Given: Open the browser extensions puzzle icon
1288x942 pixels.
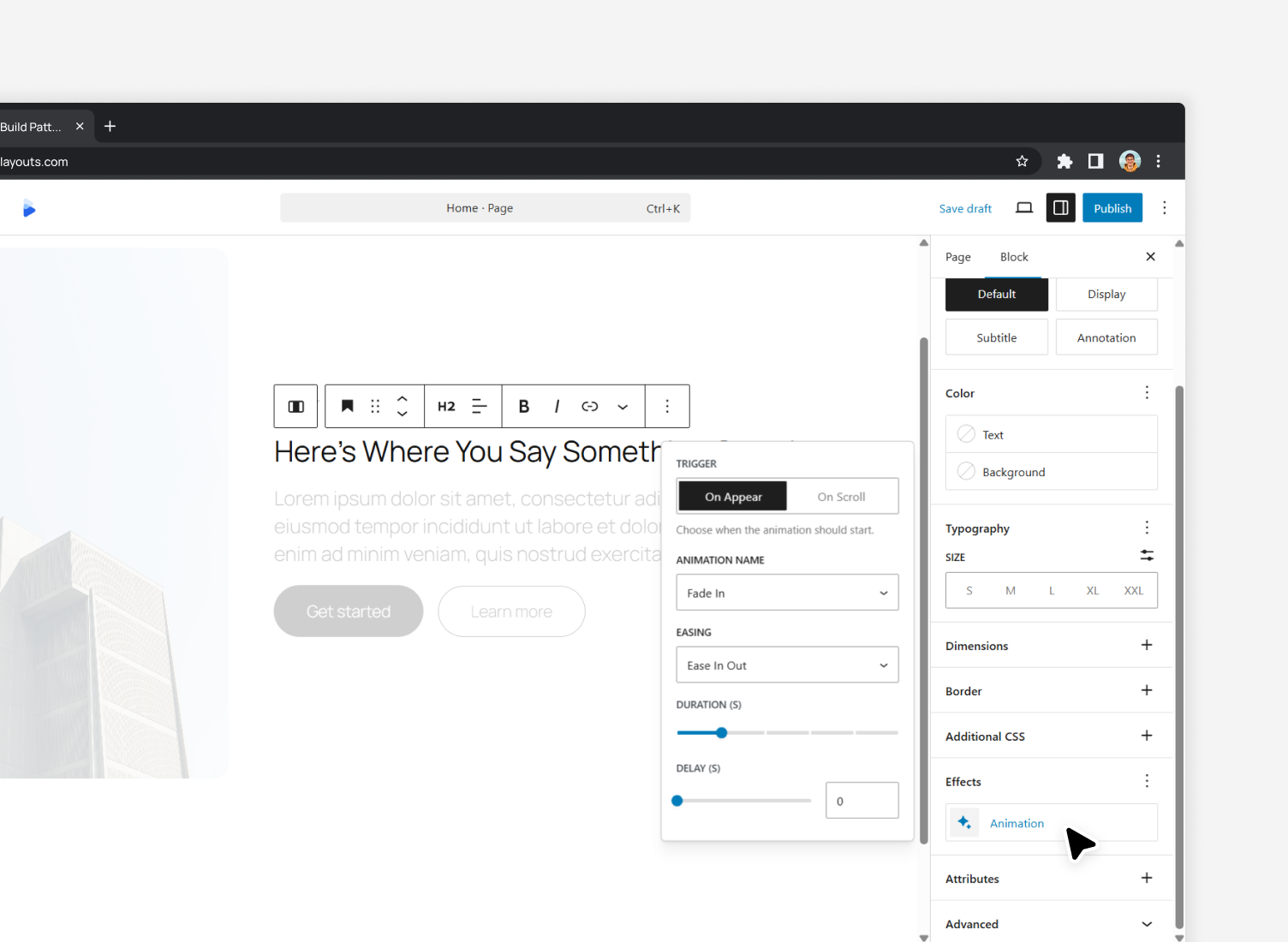Looking at the screenshot, I should [1064, 161].
